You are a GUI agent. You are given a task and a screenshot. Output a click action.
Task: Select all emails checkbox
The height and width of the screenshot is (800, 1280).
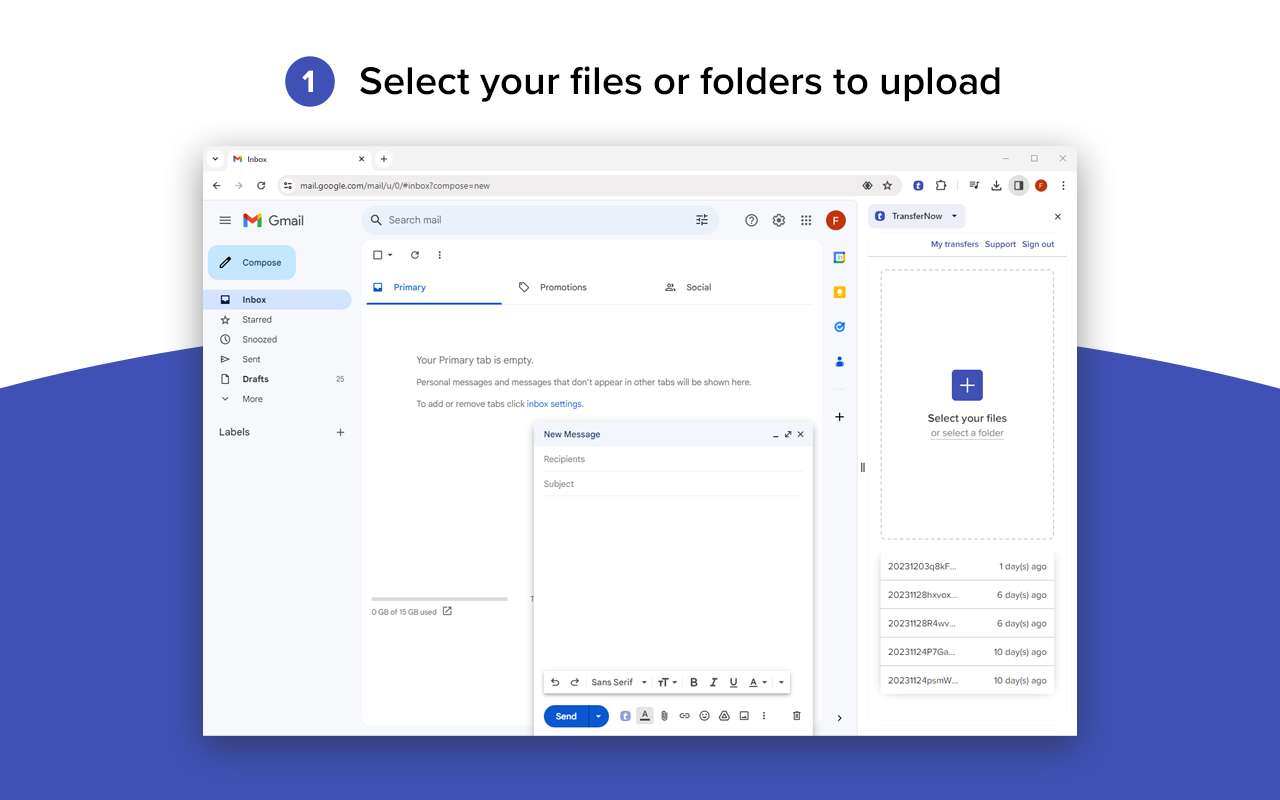(x=375, y=255)
